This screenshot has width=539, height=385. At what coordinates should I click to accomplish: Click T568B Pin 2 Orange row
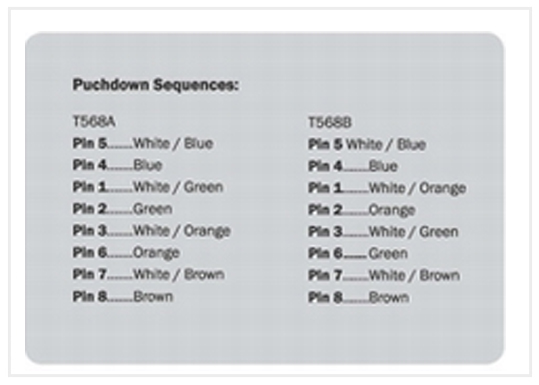tap(362, 210)
